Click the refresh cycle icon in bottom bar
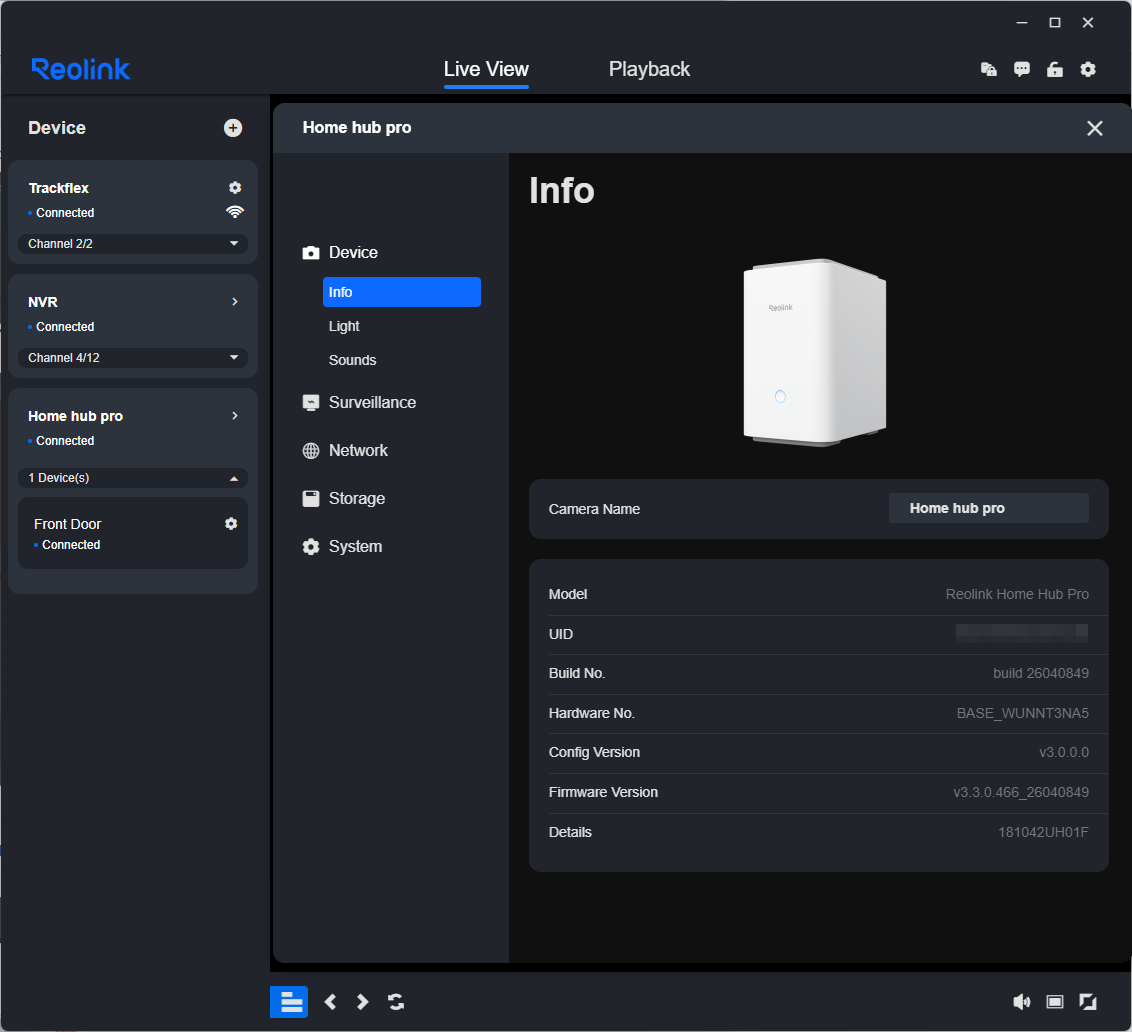 pyautogui.click(x=396, y=1002)
